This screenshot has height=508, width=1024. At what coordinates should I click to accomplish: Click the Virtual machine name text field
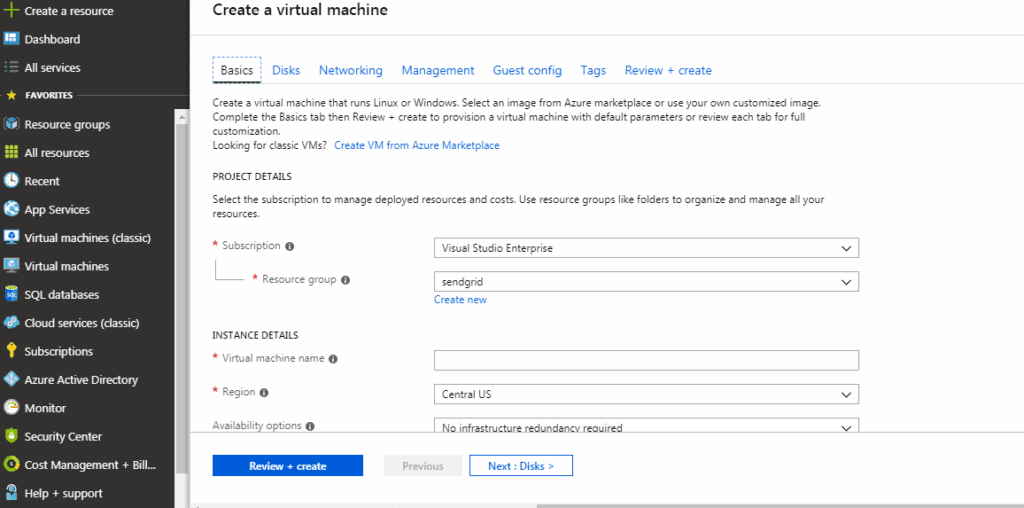[x=646, y=361]
